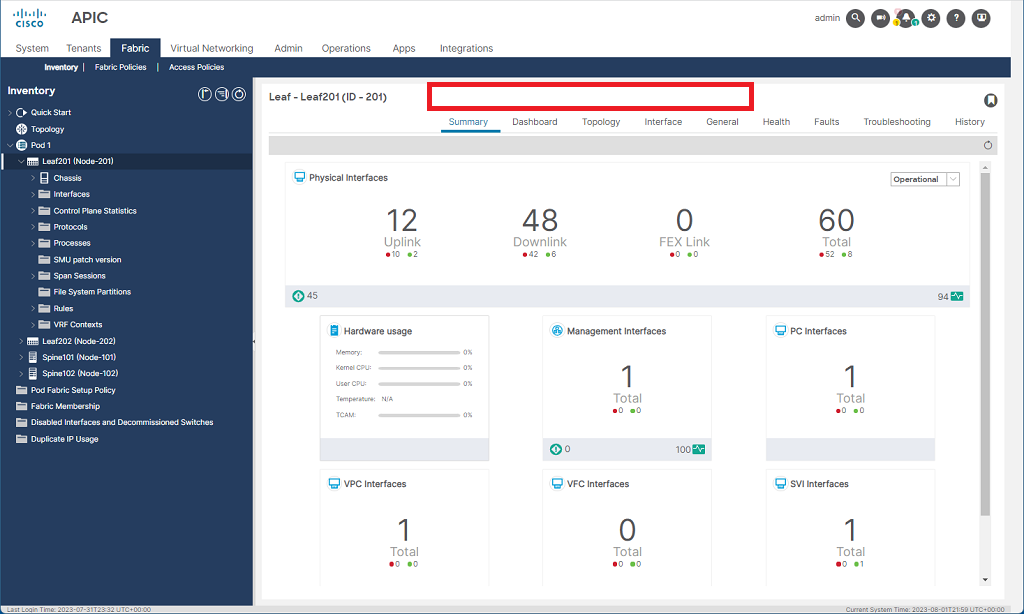Expand the Quick Start node
Viewport: 1024px width, 614px height.
click(x=10, y=112)
